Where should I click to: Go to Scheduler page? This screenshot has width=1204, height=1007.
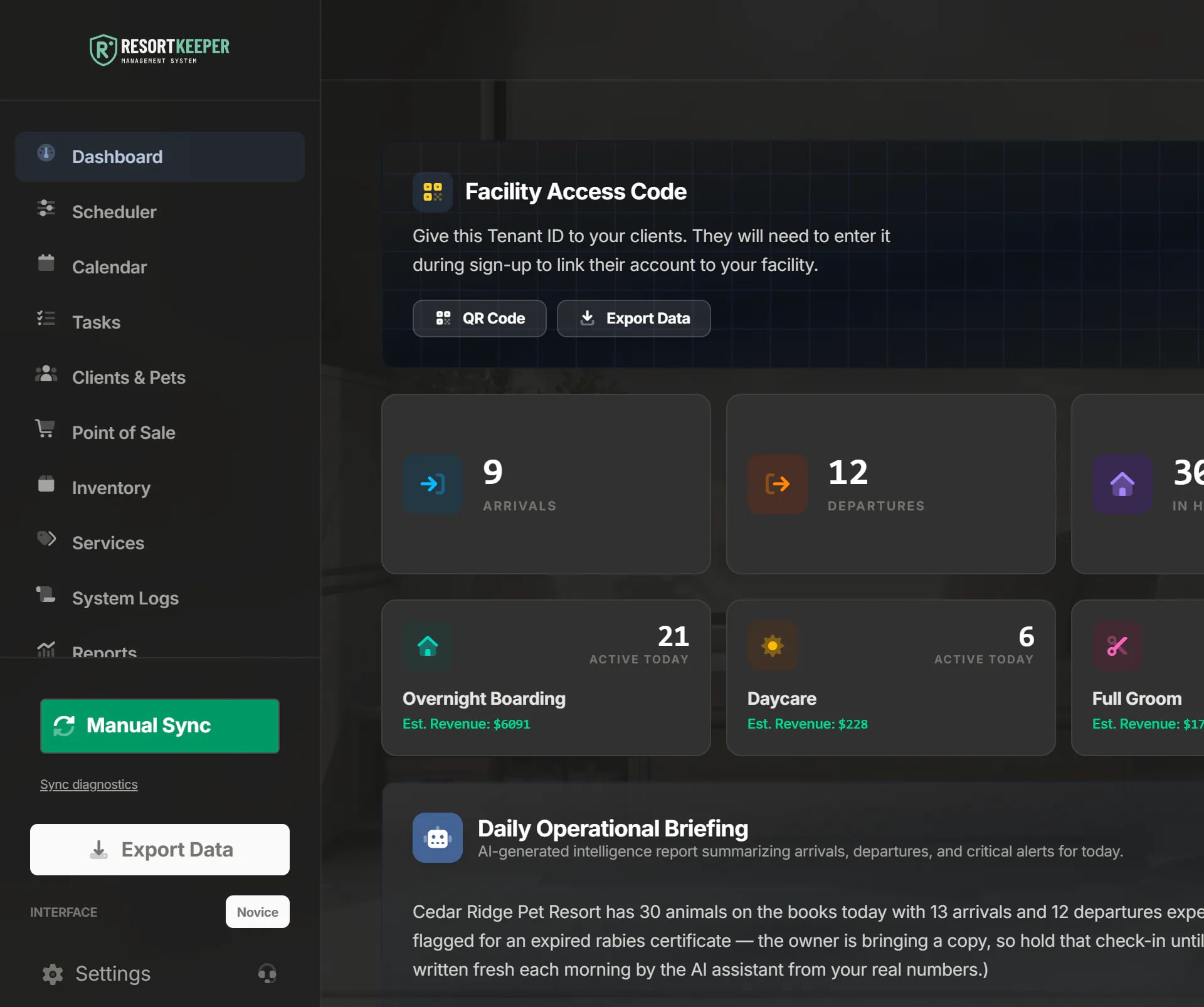click(x=160, y=212)
